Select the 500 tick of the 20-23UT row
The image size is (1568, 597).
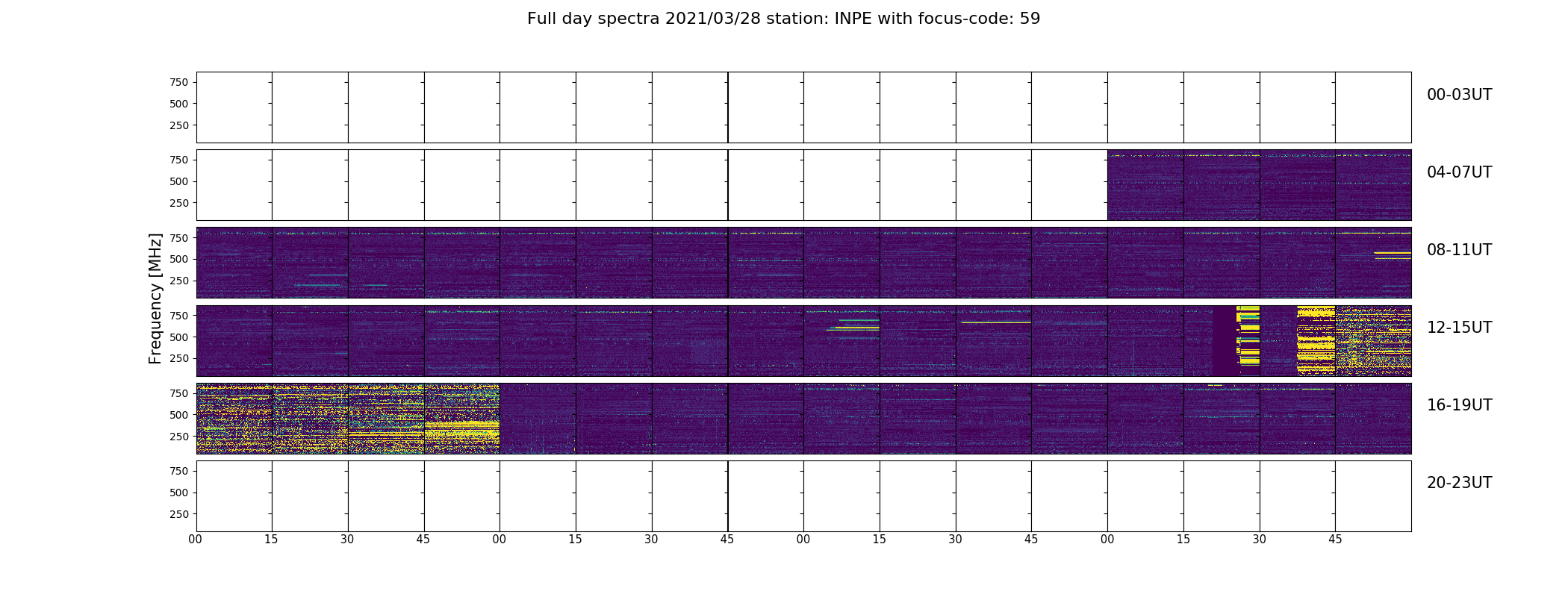[178, 493]
